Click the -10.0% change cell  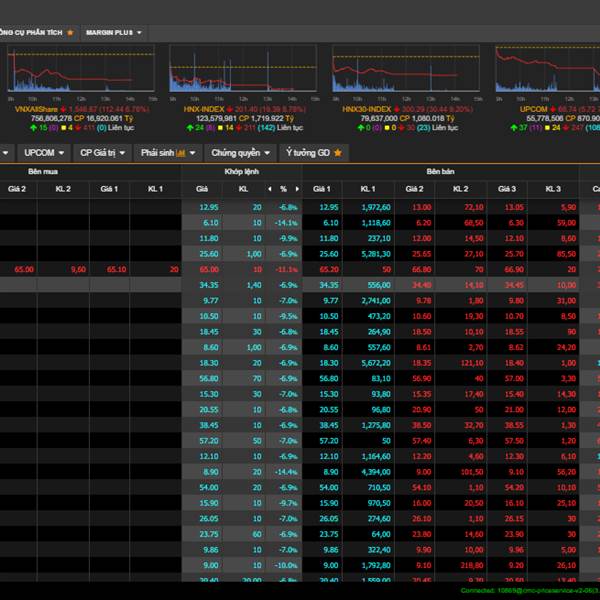286,566
